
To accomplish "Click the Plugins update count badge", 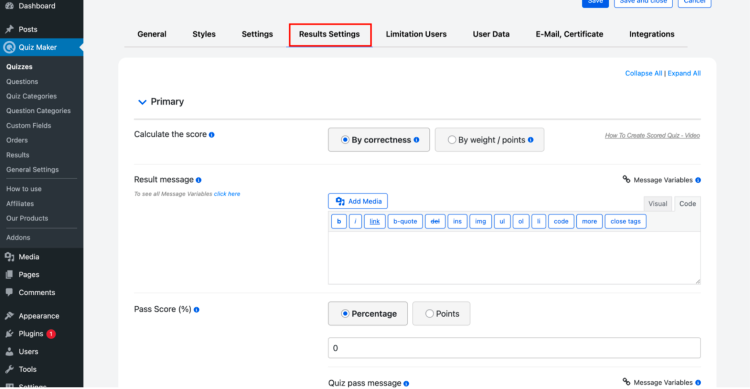I will pyautogui.click(x=51, y=334).
